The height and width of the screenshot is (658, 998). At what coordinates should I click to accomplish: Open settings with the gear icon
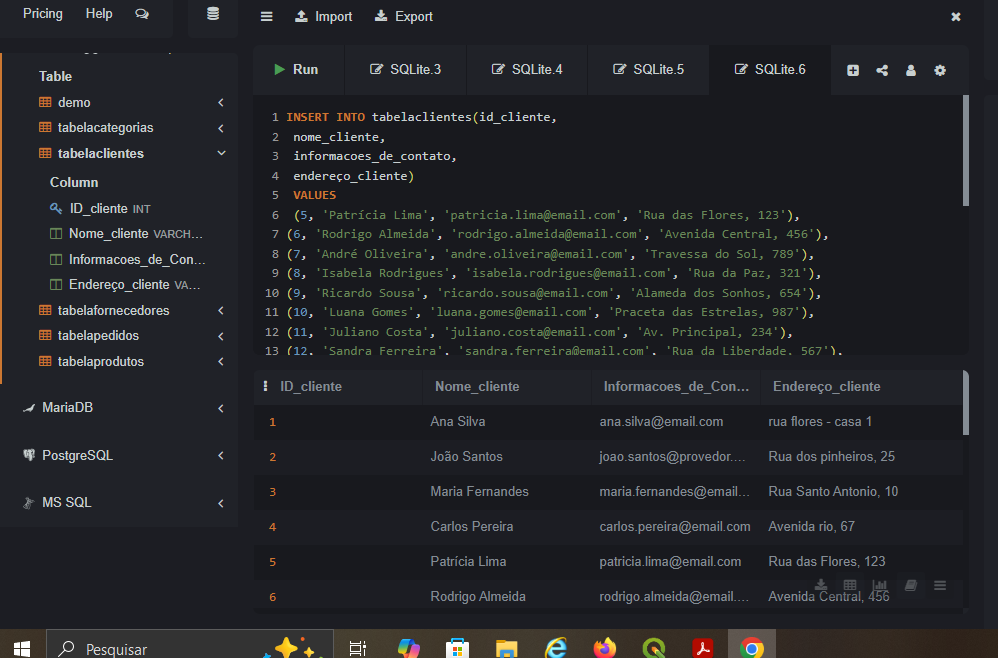[x=940, y=70]
